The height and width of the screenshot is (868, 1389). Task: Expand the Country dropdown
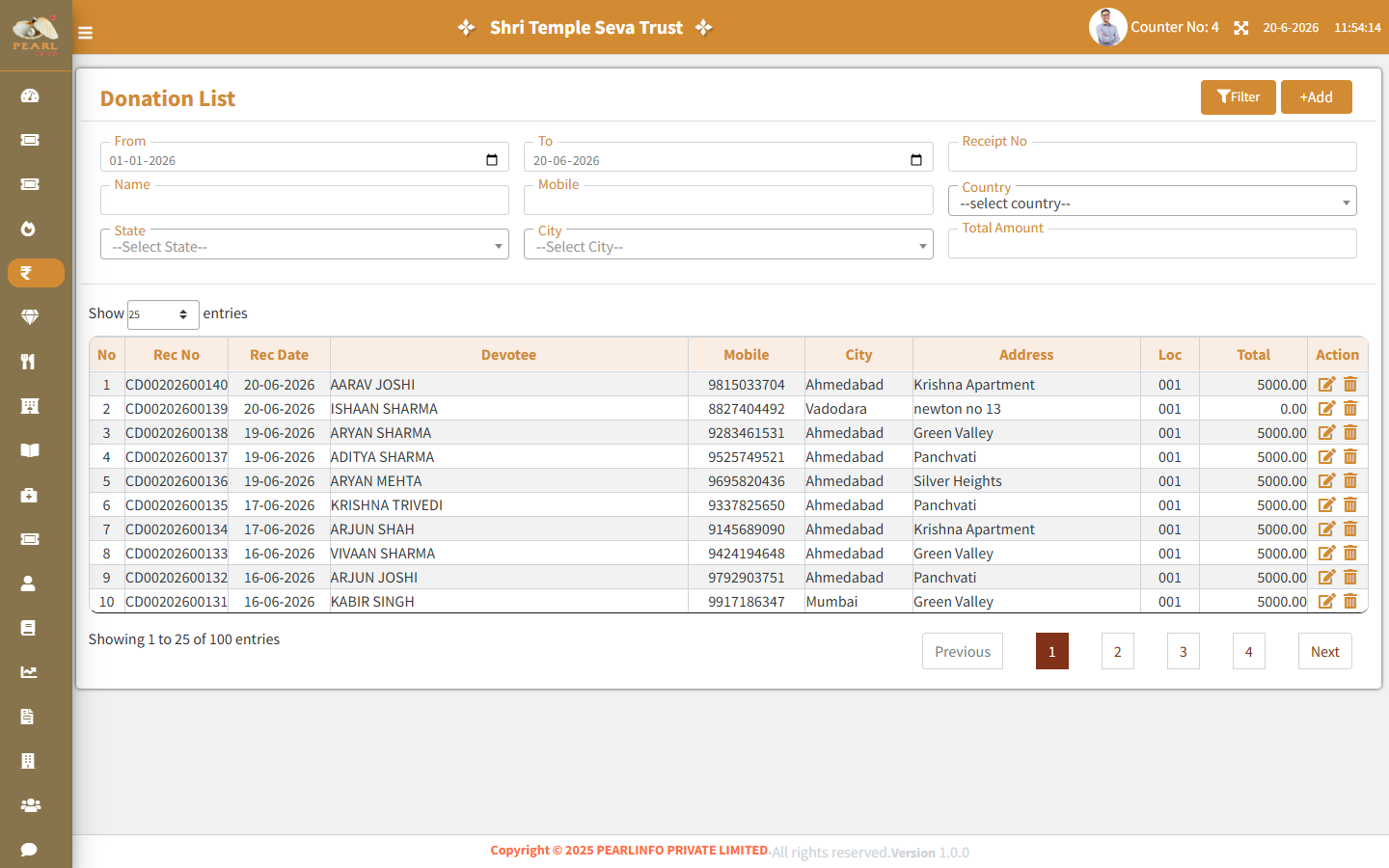pyautogui.click(x=1153, y=203)
